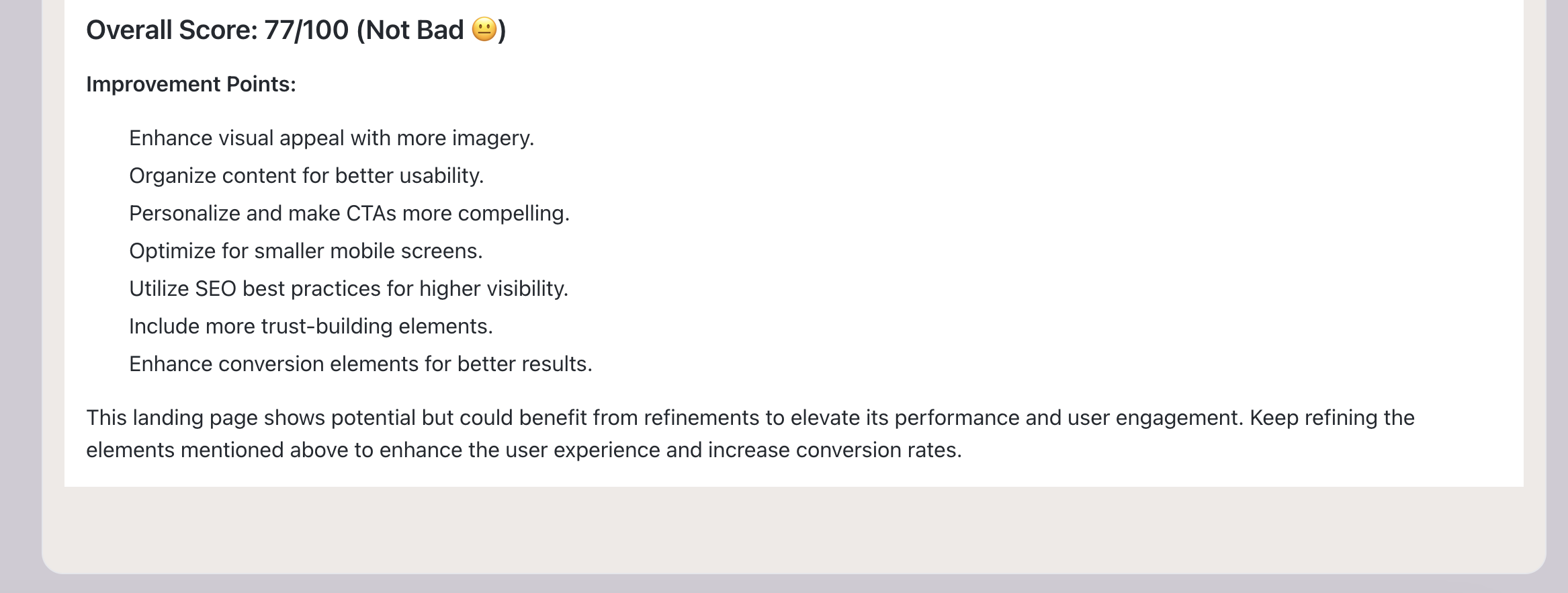
Task: Click 'Include more trust-building elements' item
Action: tap(311, 326)
